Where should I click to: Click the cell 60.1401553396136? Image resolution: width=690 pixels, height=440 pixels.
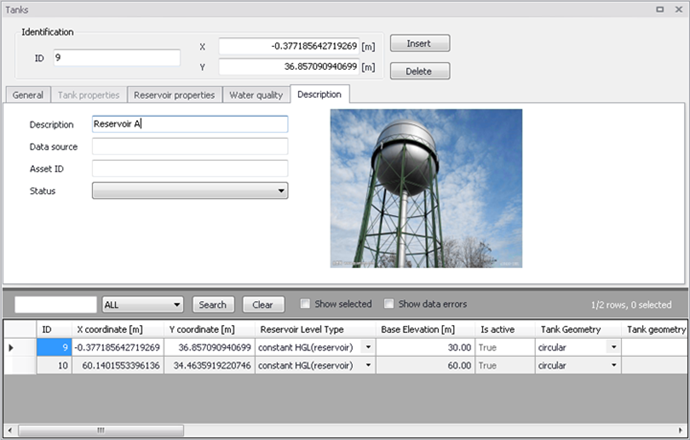point(118,366)
